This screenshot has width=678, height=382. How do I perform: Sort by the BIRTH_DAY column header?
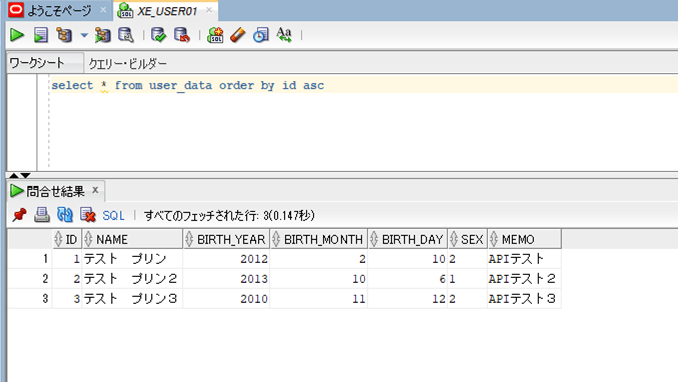tap(408, 239)
